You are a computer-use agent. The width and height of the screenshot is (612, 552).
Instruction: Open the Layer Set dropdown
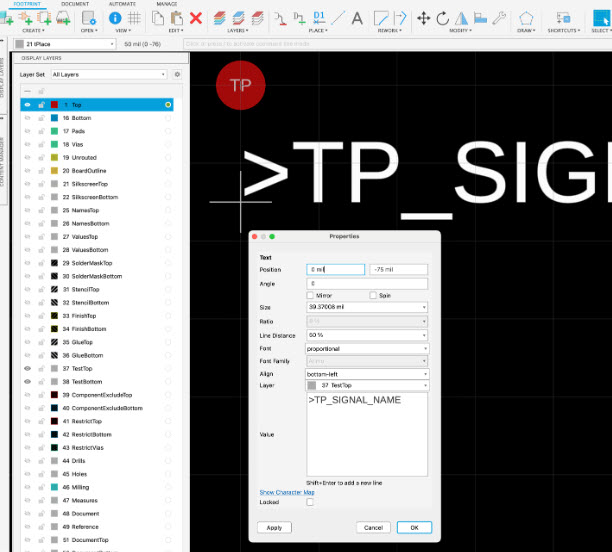point(108,74)
